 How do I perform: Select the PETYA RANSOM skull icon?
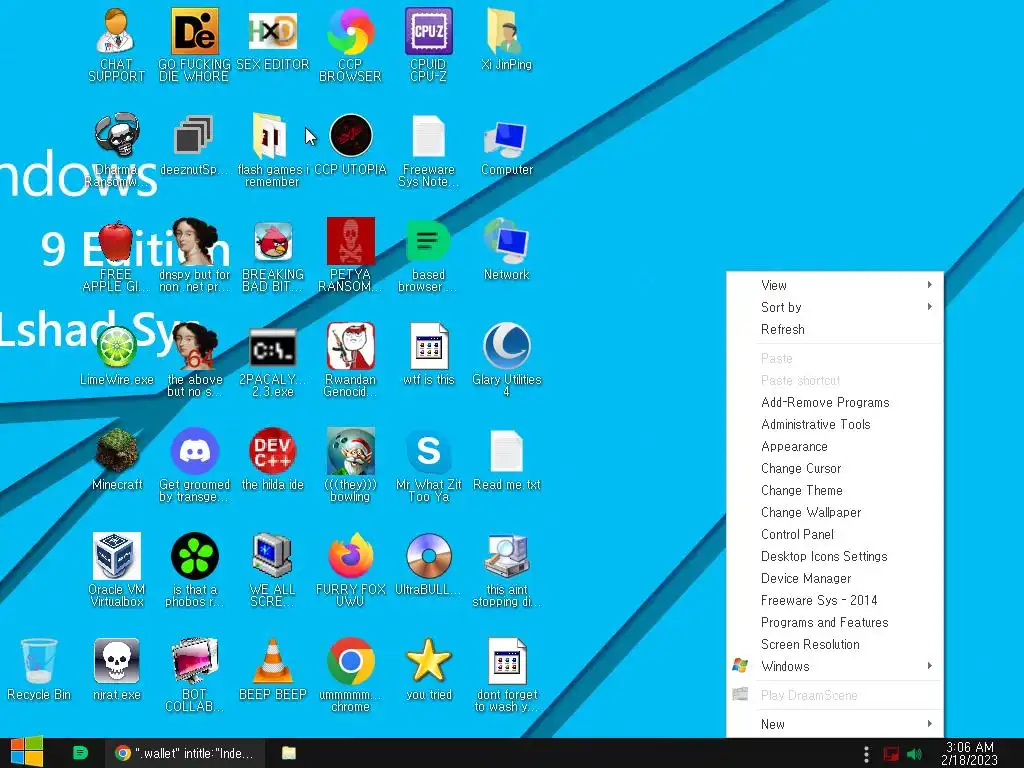pos(351,255)
